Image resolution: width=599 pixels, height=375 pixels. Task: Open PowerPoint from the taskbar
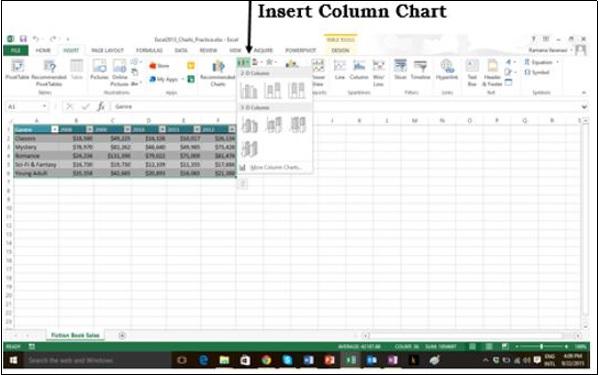tap(330, 360)
